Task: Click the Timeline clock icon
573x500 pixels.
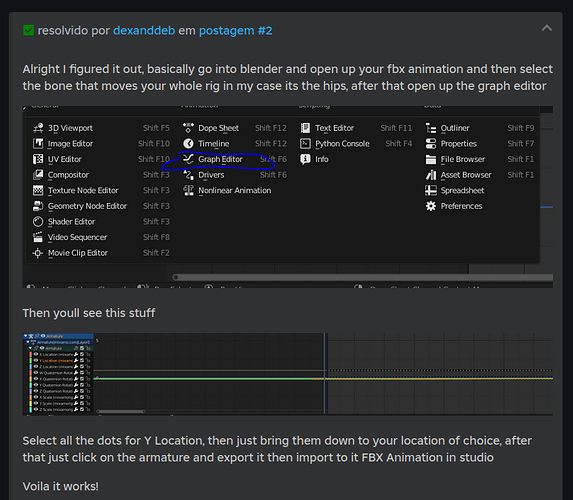Action: [188, 143]
